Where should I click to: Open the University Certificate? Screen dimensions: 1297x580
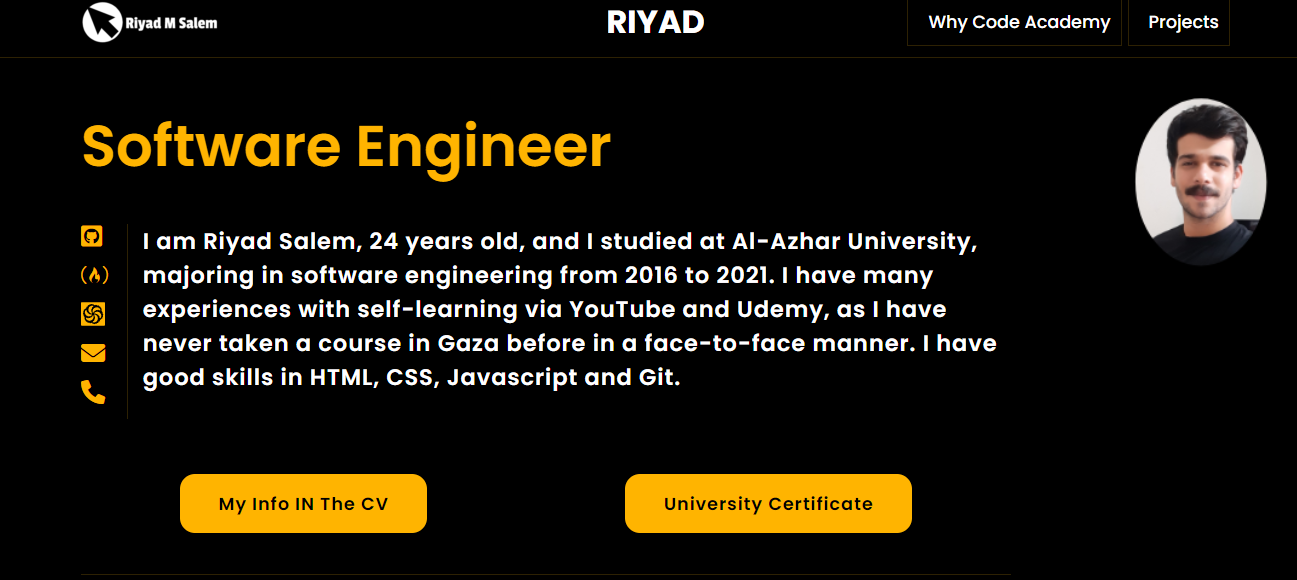pyautogui.click(x=767, y=503)
